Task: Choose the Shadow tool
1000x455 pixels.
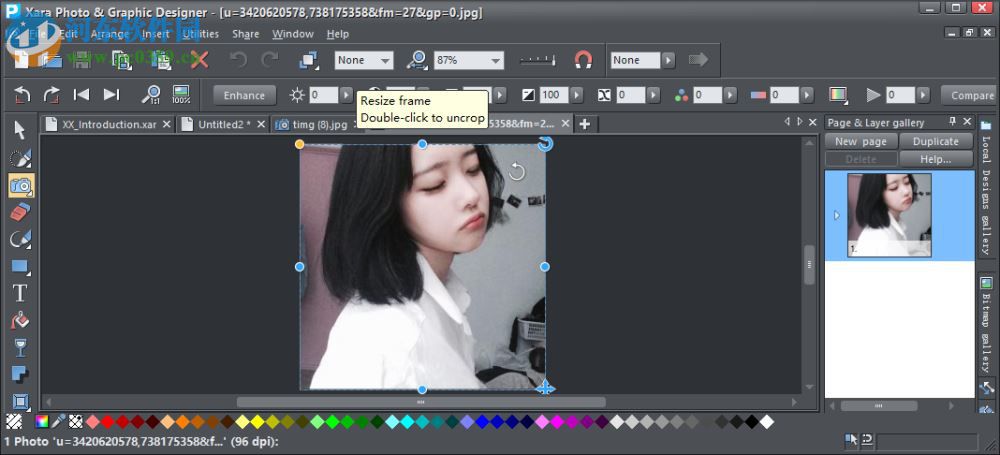Action: 20,375
